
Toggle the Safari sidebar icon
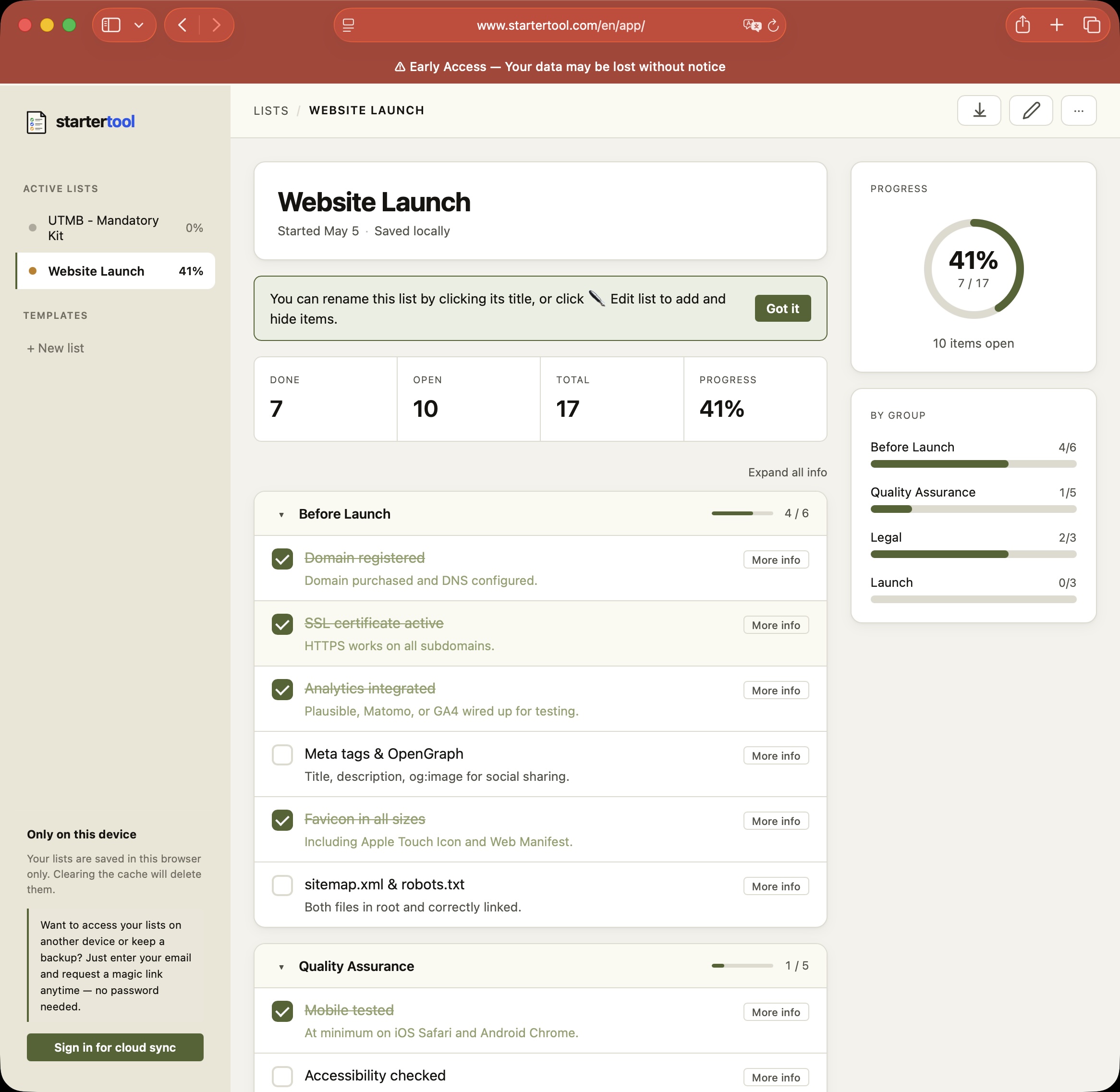(110, 25)
